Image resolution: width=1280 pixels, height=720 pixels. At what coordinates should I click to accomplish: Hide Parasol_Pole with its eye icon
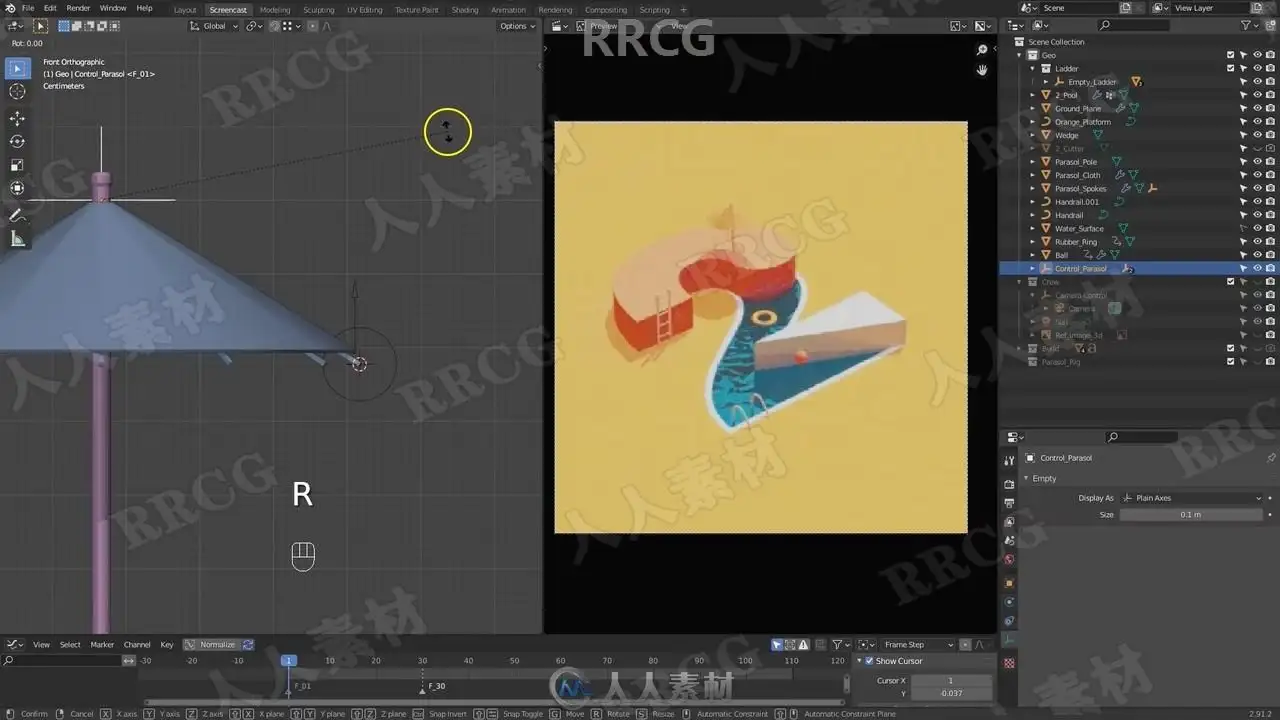point(1257,162)
